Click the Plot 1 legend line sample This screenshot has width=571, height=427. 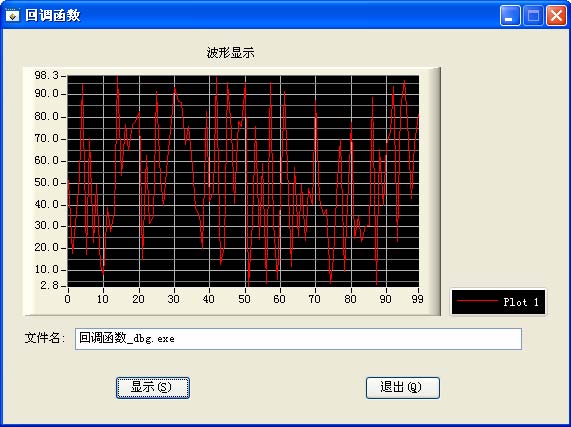[477, 301]
